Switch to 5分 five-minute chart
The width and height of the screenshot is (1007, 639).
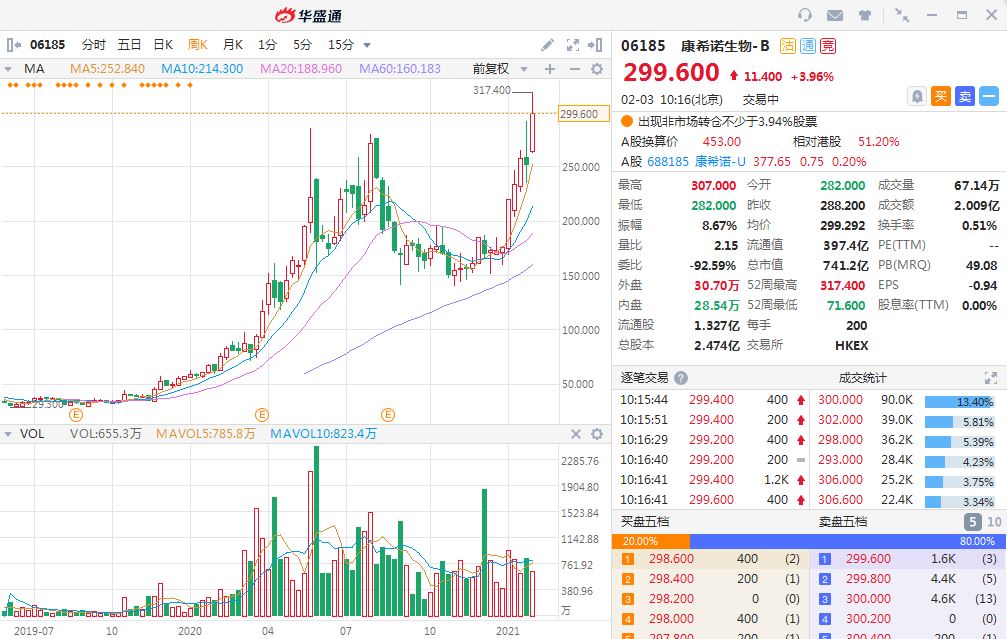point(302,45)
